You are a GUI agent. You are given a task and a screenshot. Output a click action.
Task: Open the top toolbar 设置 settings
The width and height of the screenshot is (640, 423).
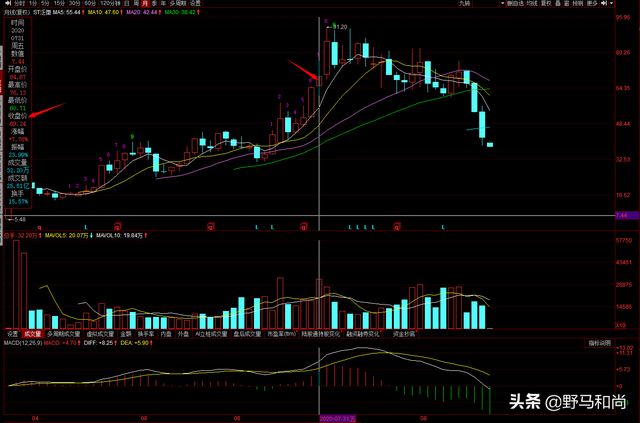195,3
